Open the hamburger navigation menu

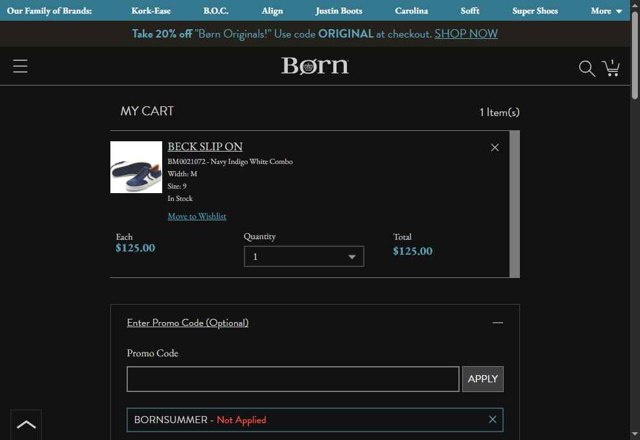20,66
